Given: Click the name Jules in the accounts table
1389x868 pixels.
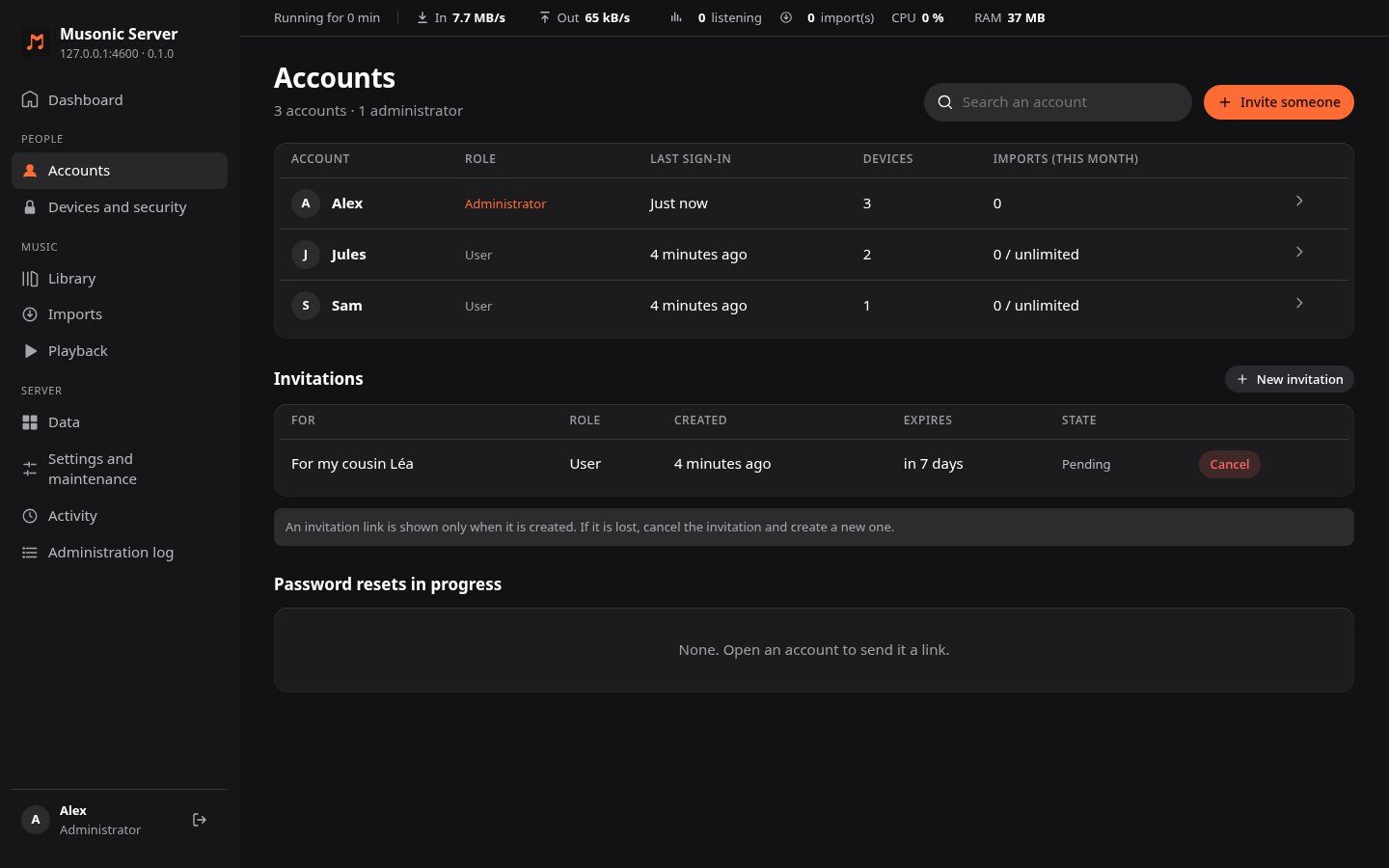Looking at the screenshot, I should tap(349, 255).
